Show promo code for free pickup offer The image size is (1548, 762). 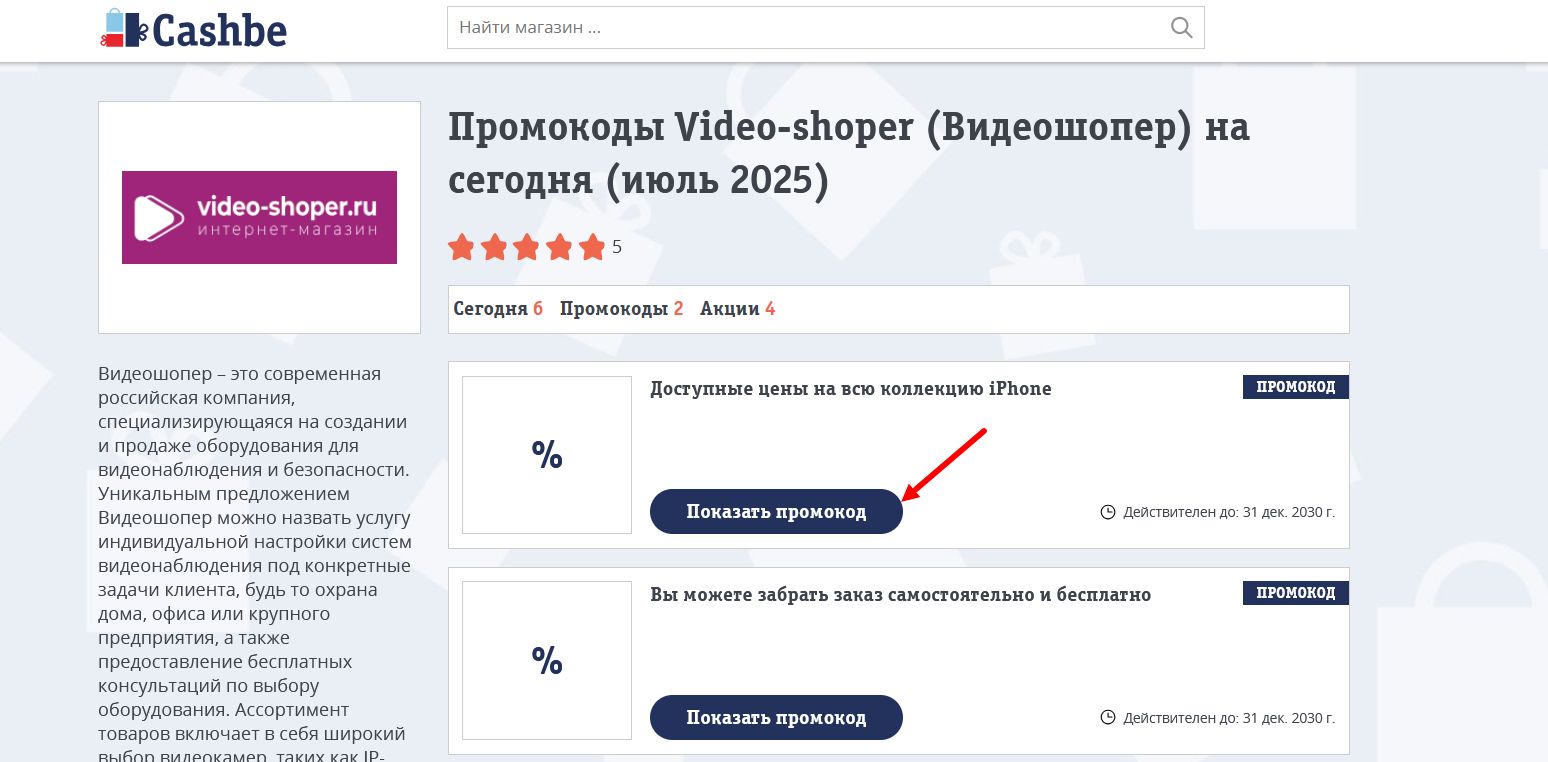pos(776,717)
